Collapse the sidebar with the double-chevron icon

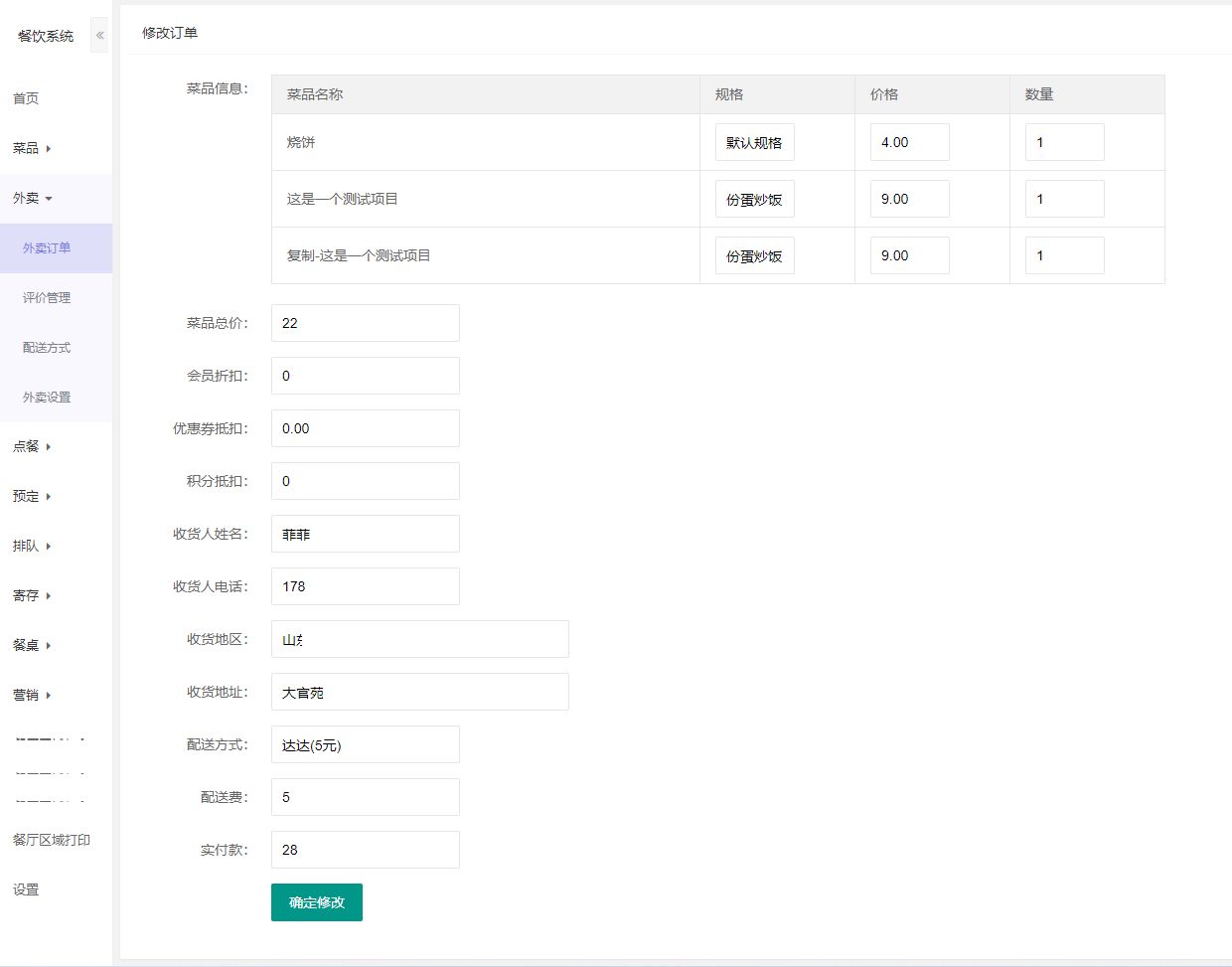(x=99, y=35)
